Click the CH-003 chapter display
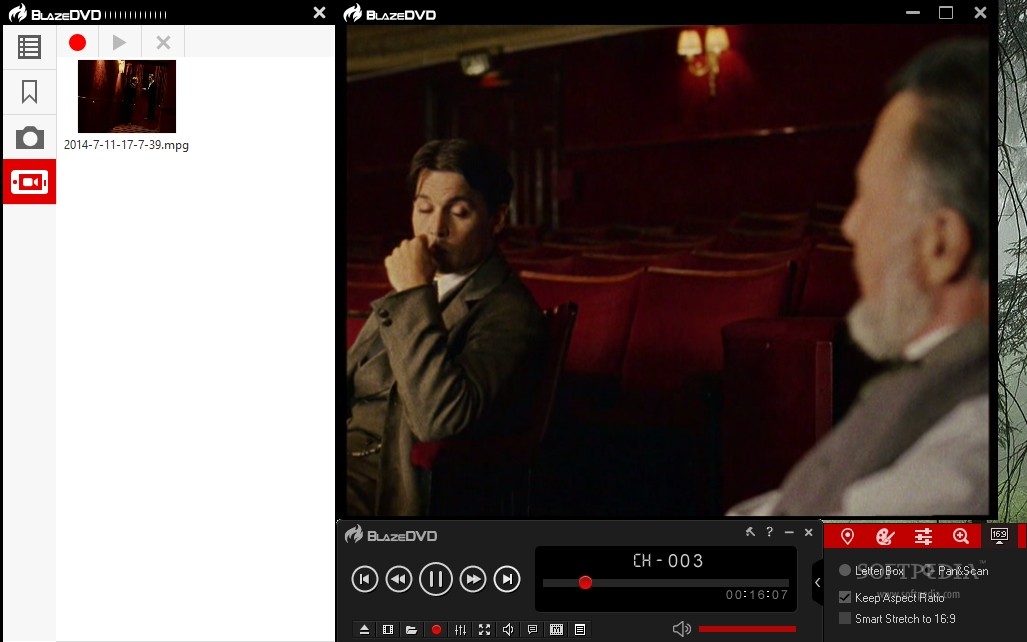1027x642 pixels. [668, 561]
